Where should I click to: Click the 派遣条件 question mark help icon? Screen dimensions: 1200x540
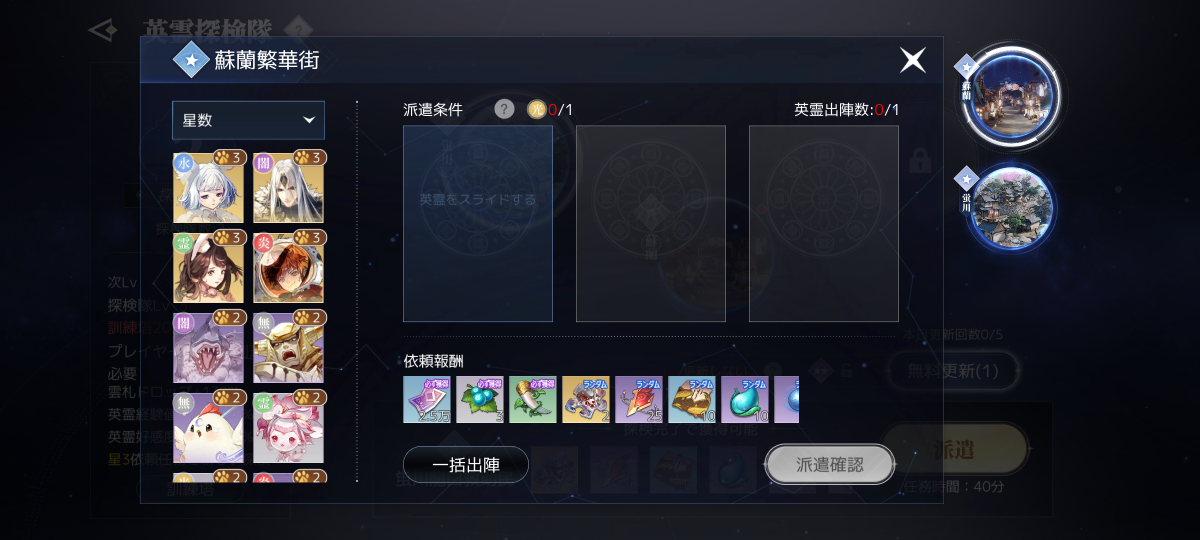click(504, 110)
